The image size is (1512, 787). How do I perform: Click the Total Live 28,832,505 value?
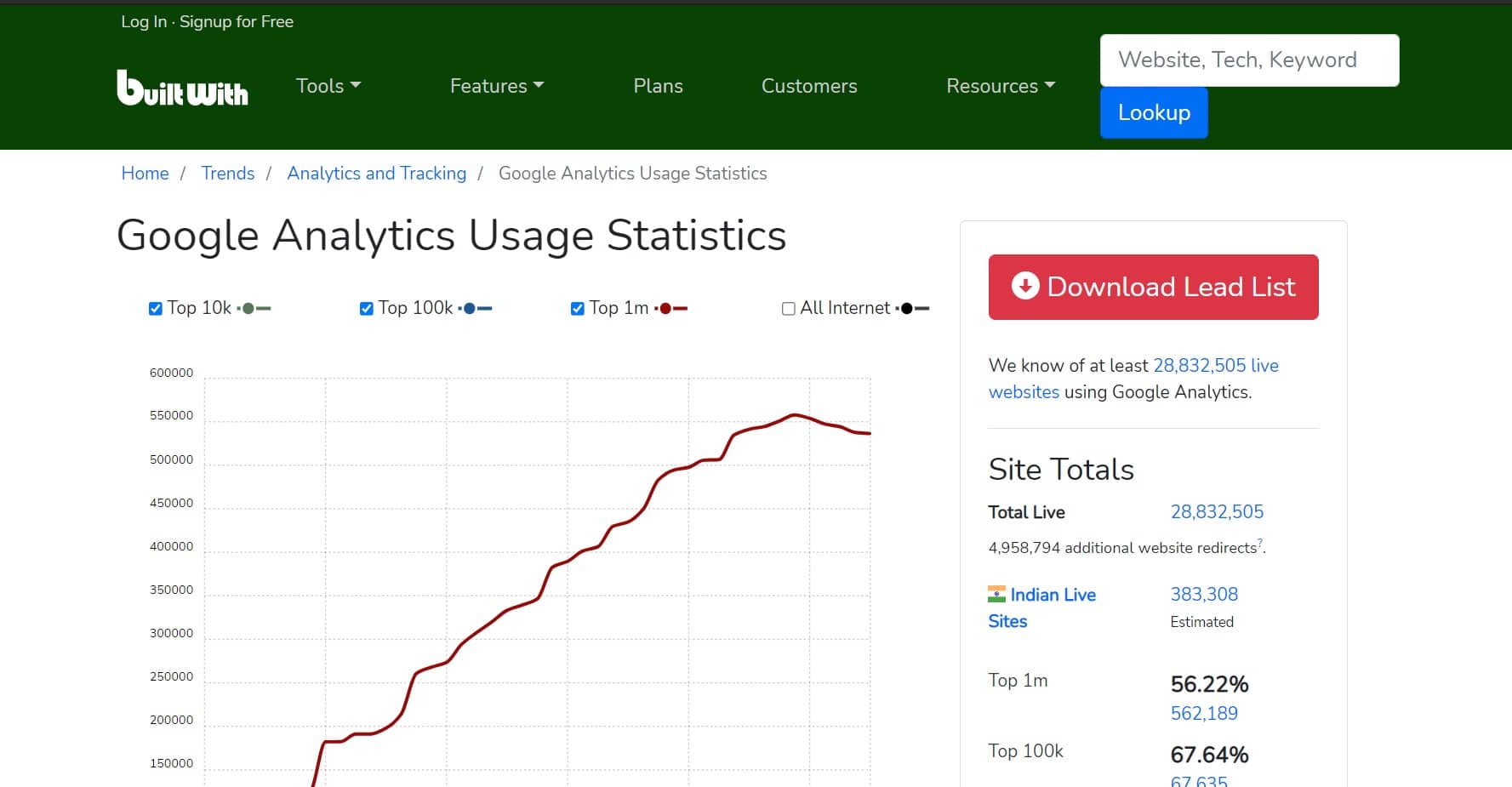1217,511
